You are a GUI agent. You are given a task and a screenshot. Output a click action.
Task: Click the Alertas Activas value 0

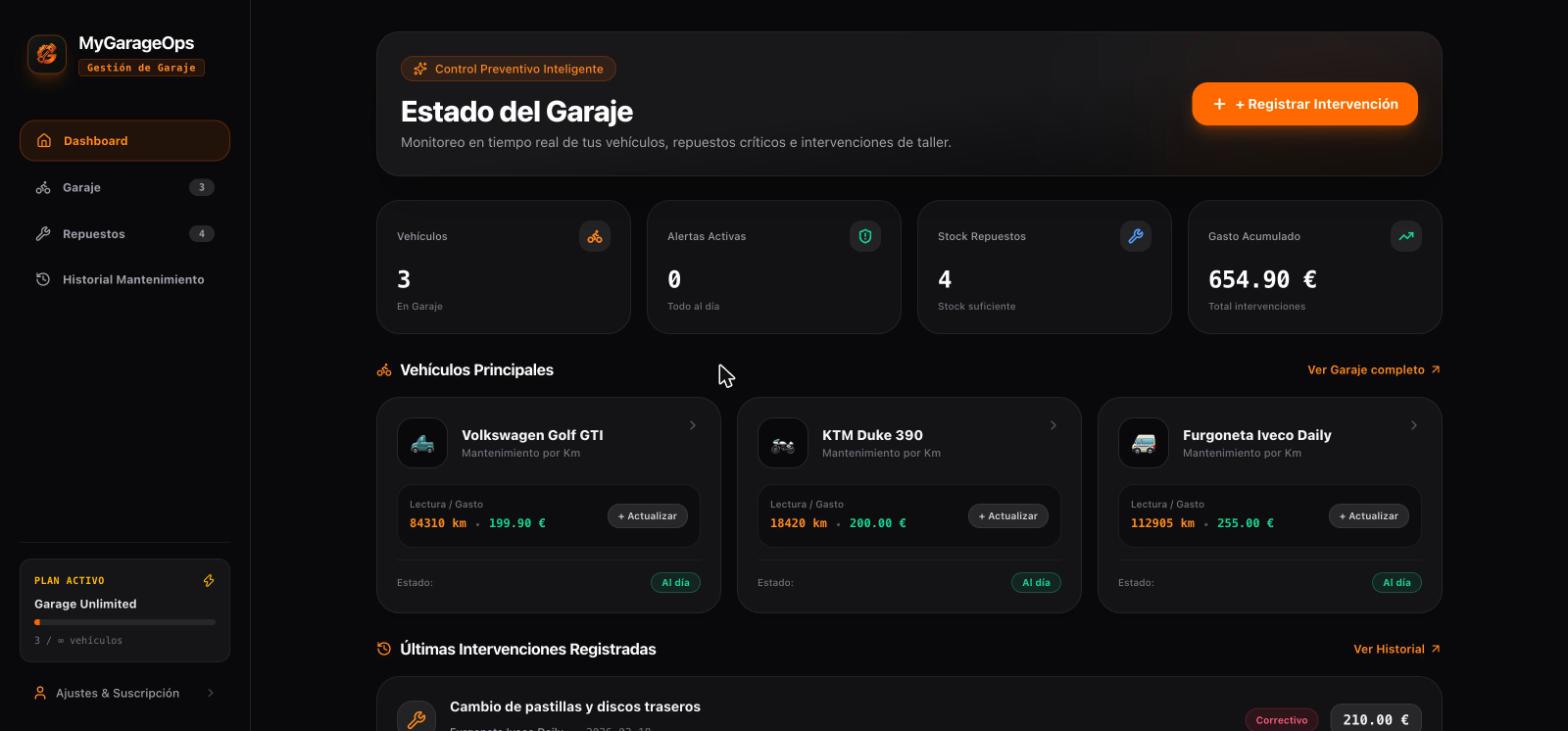click(x=674, y=280)
